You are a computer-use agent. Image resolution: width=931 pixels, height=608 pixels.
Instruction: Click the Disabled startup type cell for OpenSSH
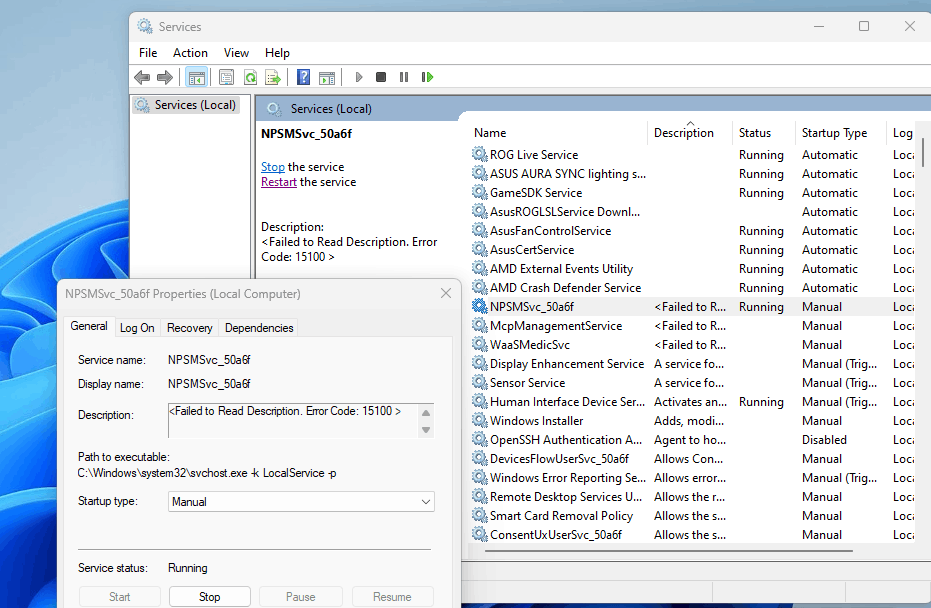824,440
